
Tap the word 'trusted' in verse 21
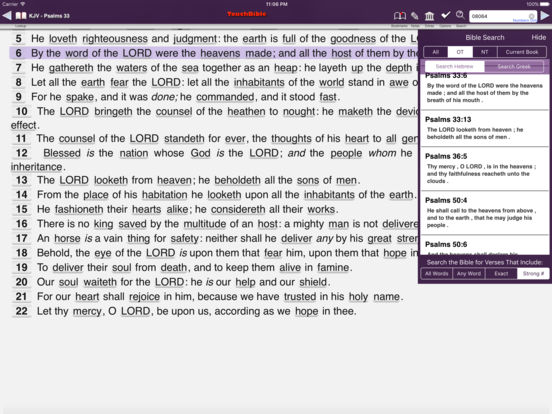[300, 297]
